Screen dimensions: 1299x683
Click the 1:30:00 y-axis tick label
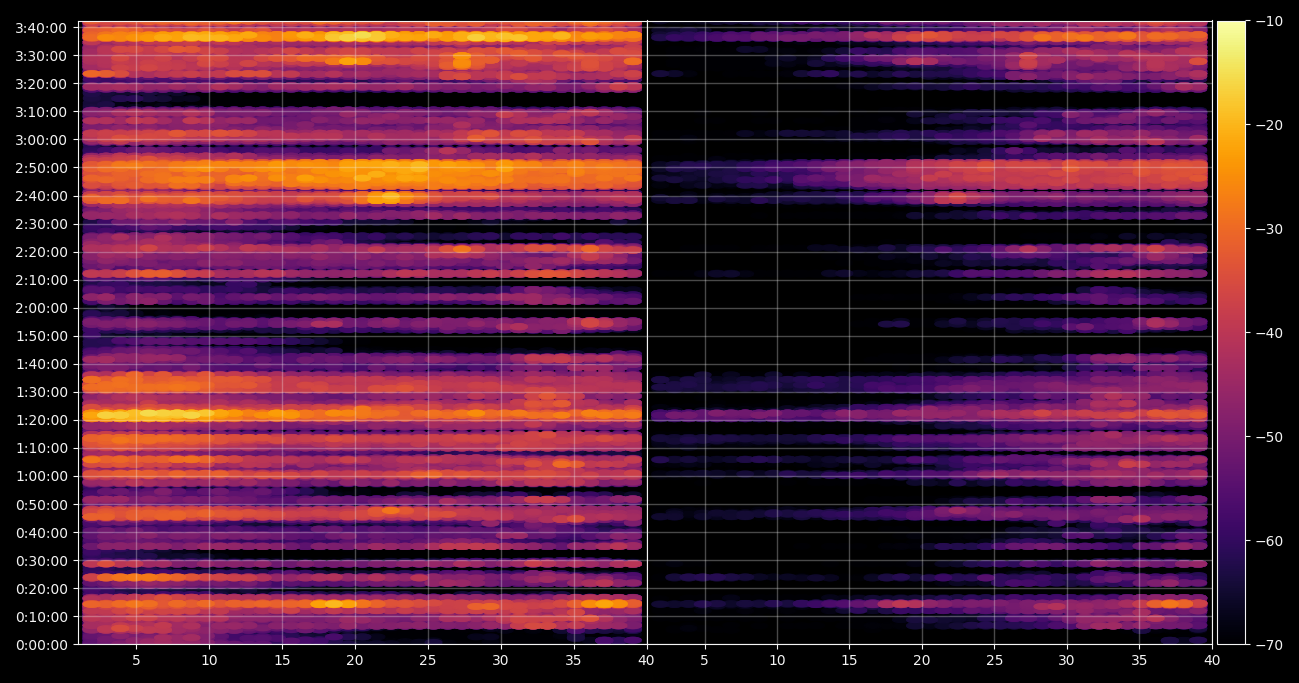pos(41,391)
